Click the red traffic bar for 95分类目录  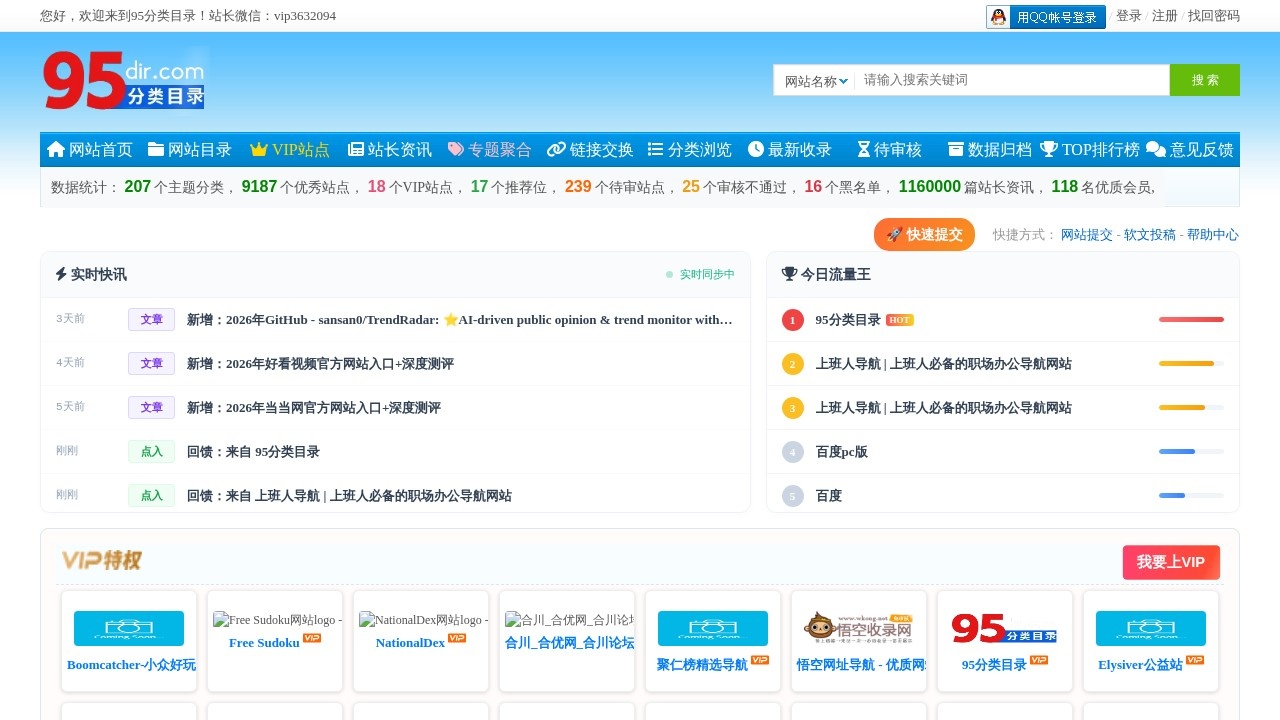[x=1190, y=319]
